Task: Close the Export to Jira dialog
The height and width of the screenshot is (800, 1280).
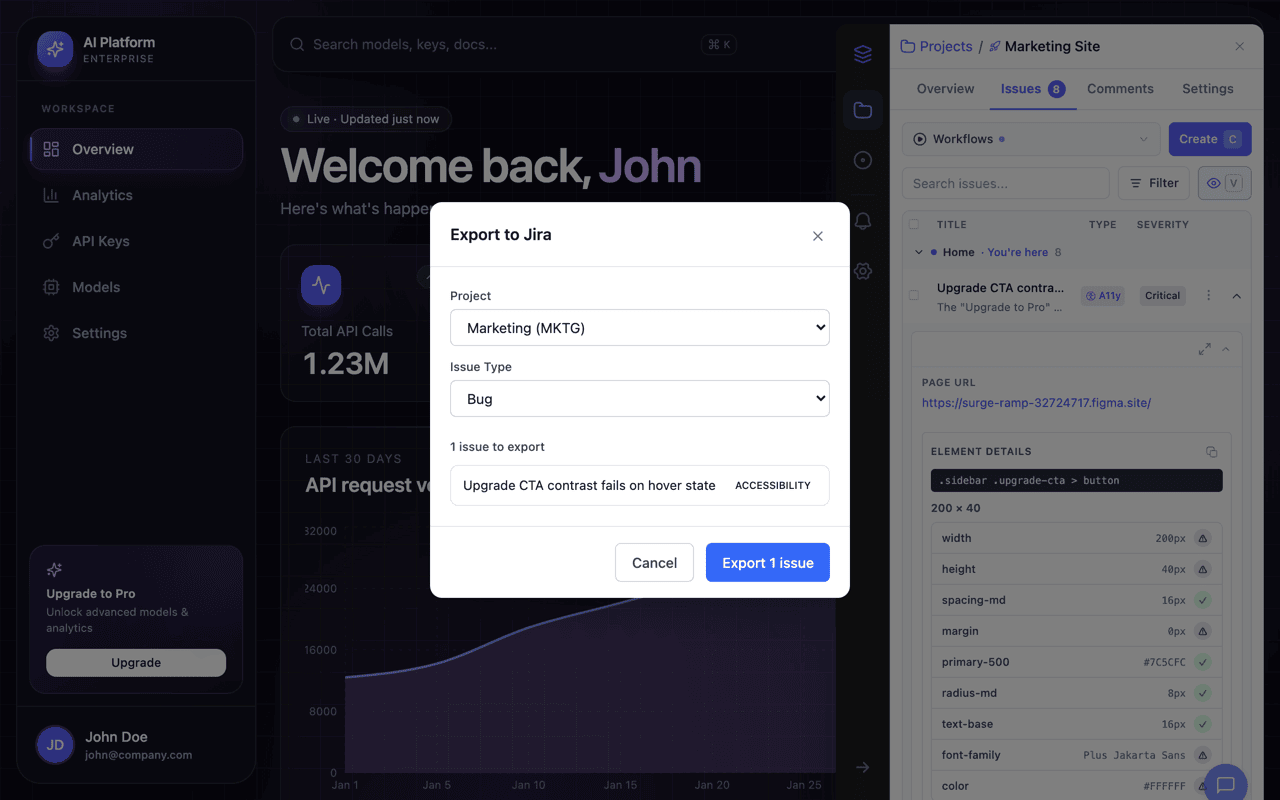Action: click(x=818, y=236)
